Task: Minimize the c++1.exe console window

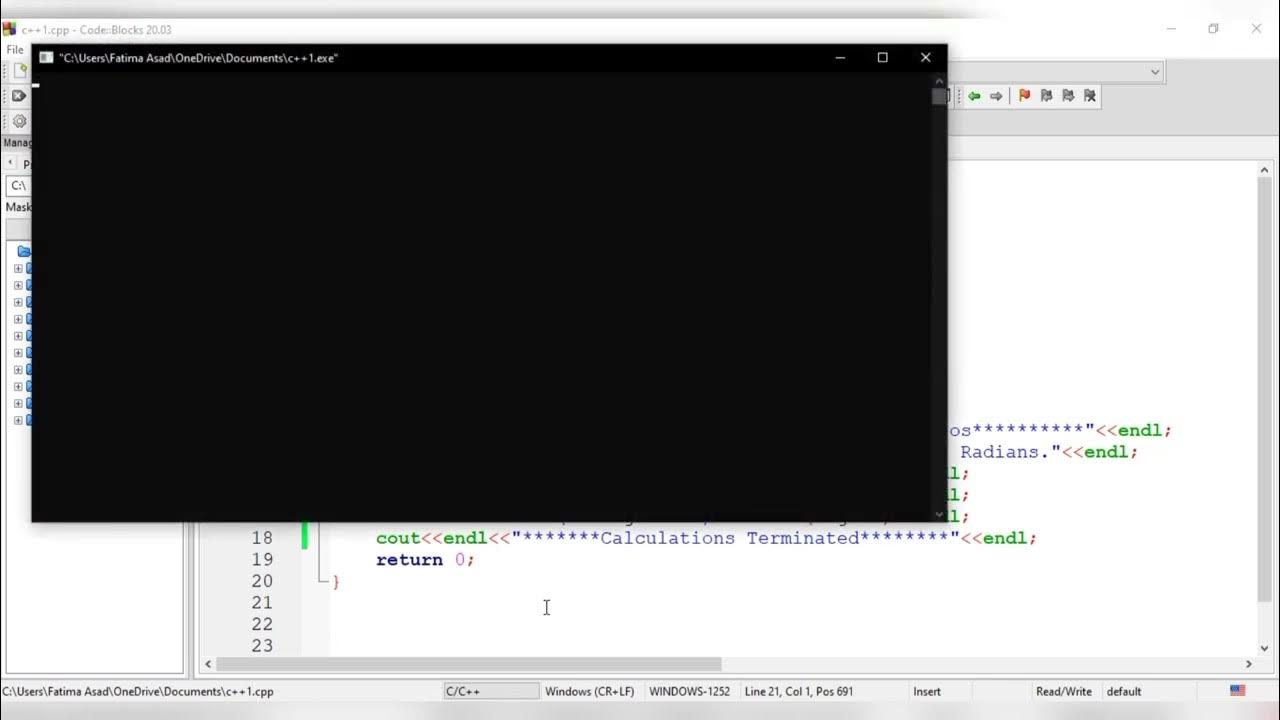Action: click(839, 58)
